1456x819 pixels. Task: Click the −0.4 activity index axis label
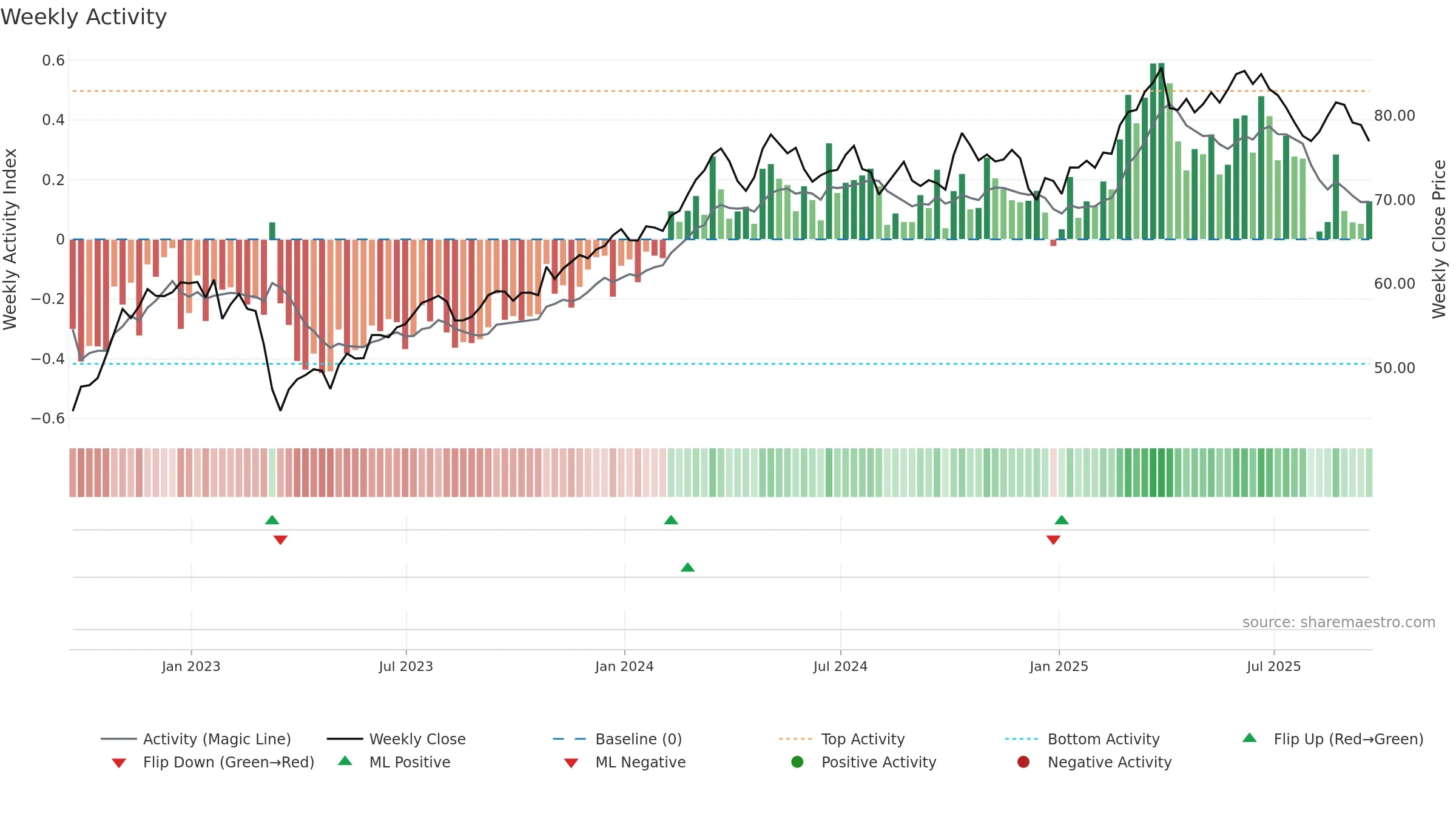click(x=48, y=359)
